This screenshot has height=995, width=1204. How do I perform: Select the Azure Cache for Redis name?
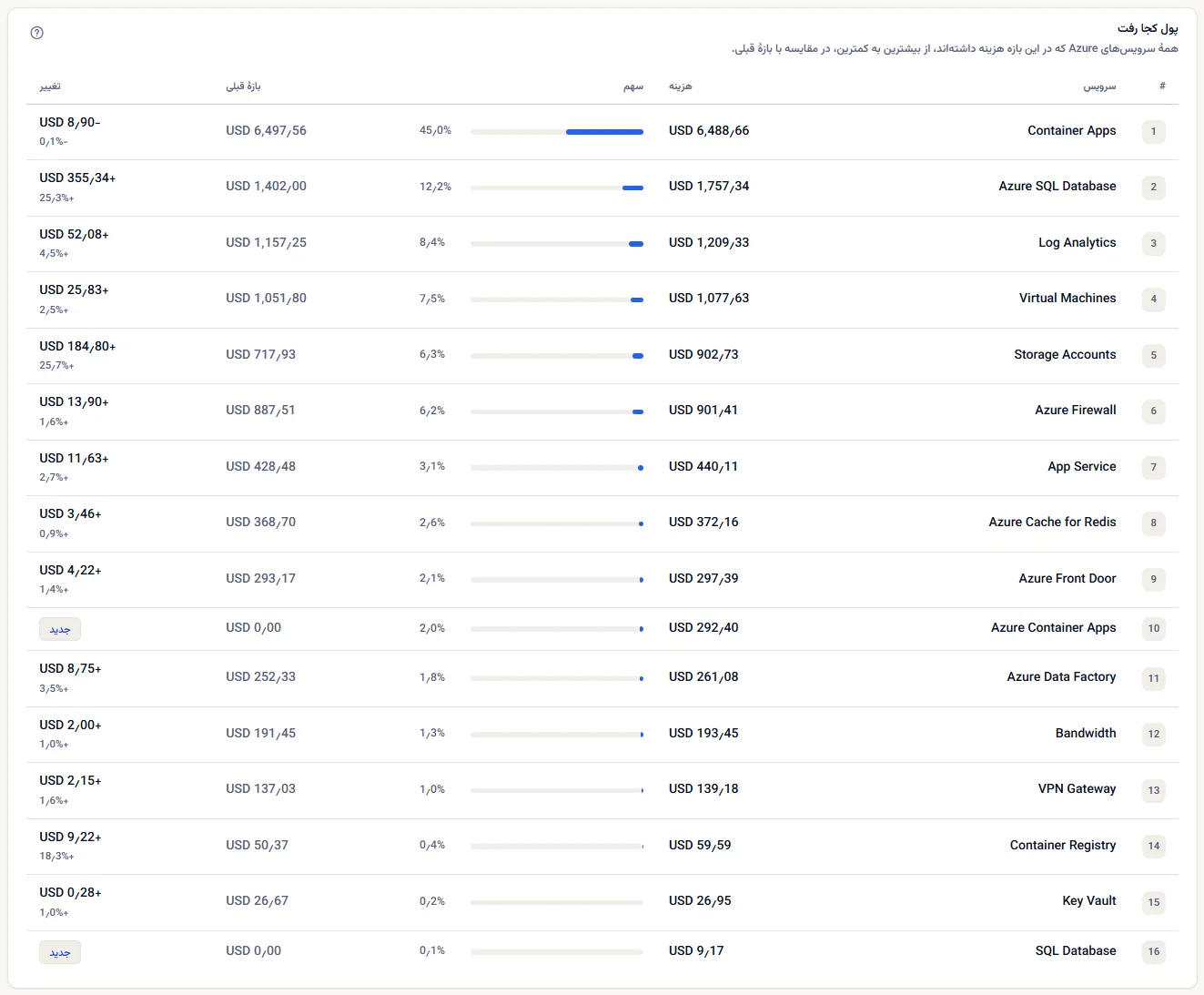[x=1053, y=522]
